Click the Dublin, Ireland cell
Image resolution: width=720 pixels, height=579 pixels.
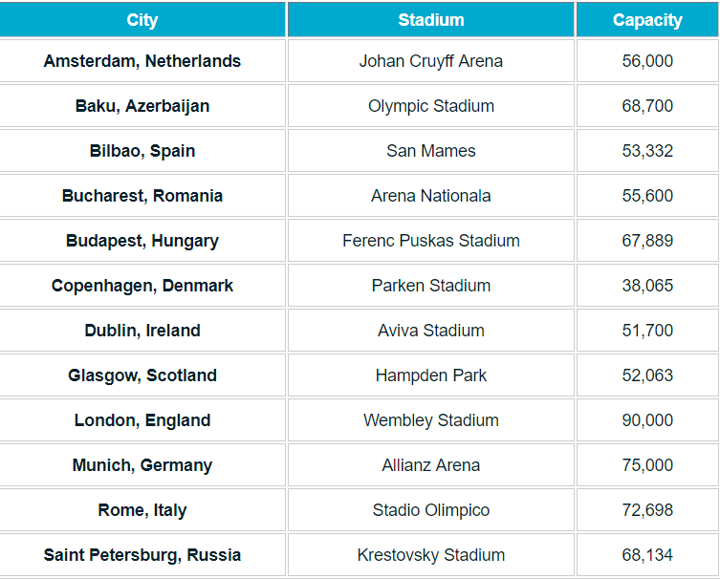tap(142, 331)
